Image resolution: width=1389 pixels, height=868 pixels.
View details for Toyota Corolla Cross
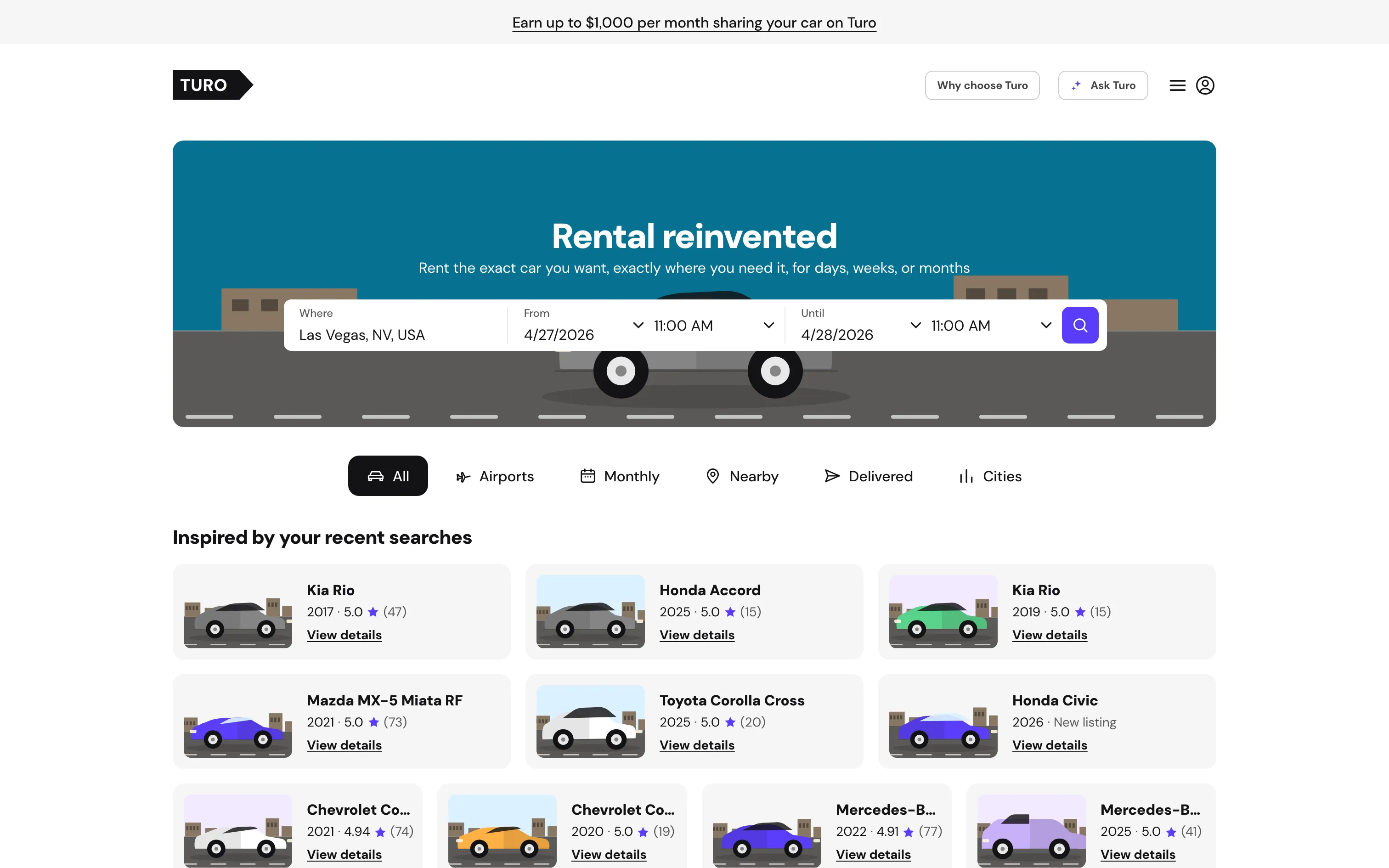tap(697, 745)
